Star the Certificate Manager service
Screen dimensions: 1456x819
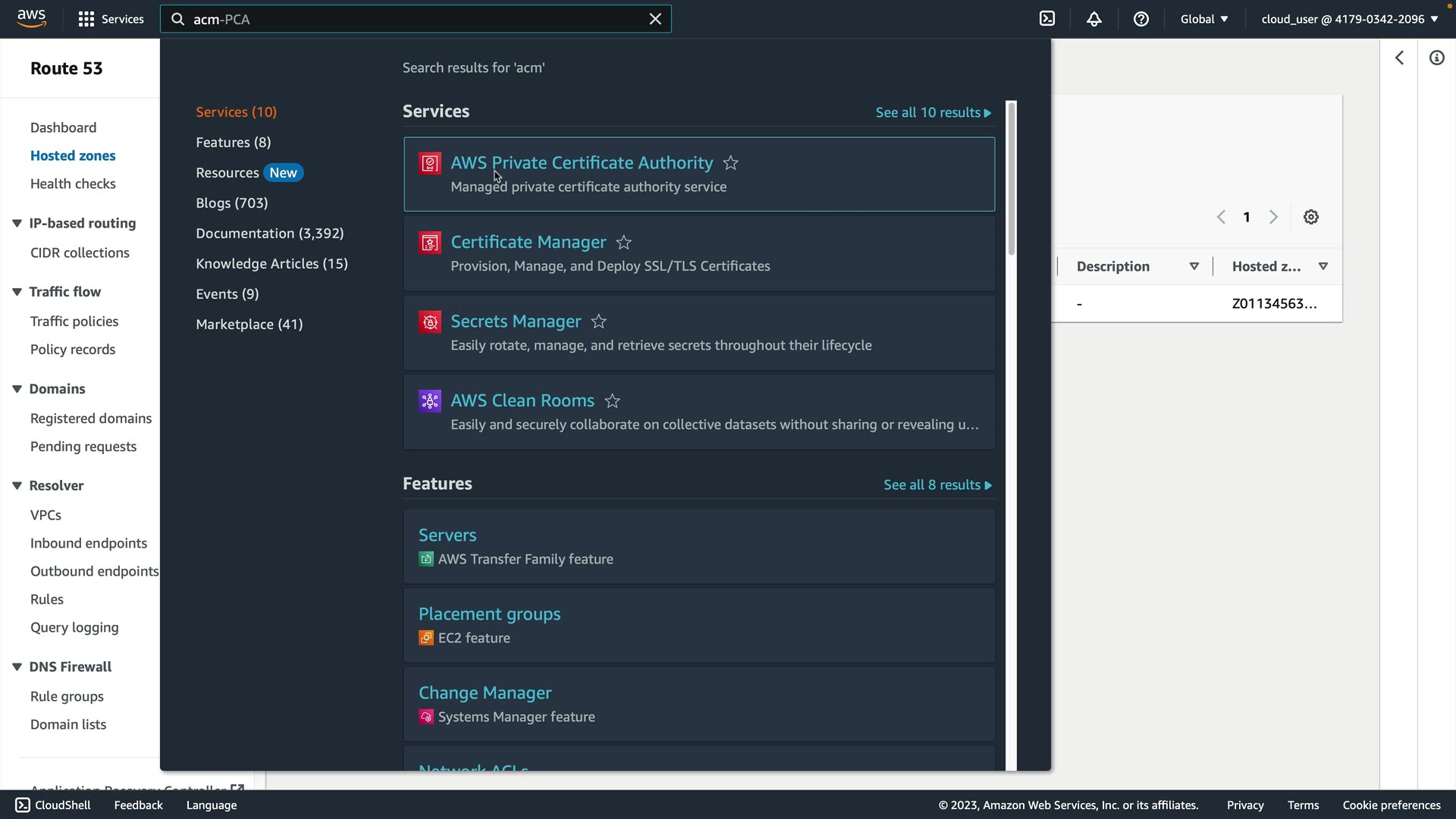click(623, 243)
